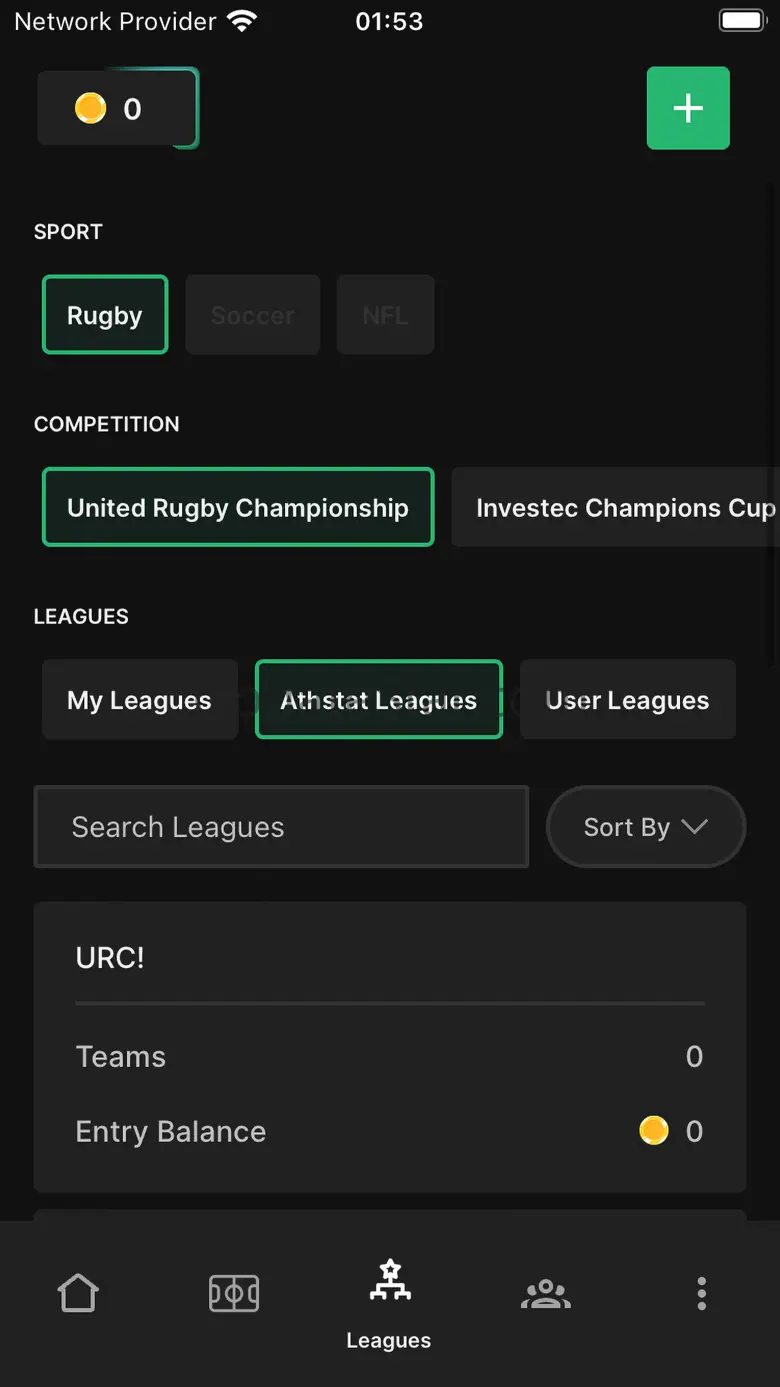This screenshot has height=1387, width=780.
Task: Open the pitch field tab icon
Action: (x=234, y=1292)
